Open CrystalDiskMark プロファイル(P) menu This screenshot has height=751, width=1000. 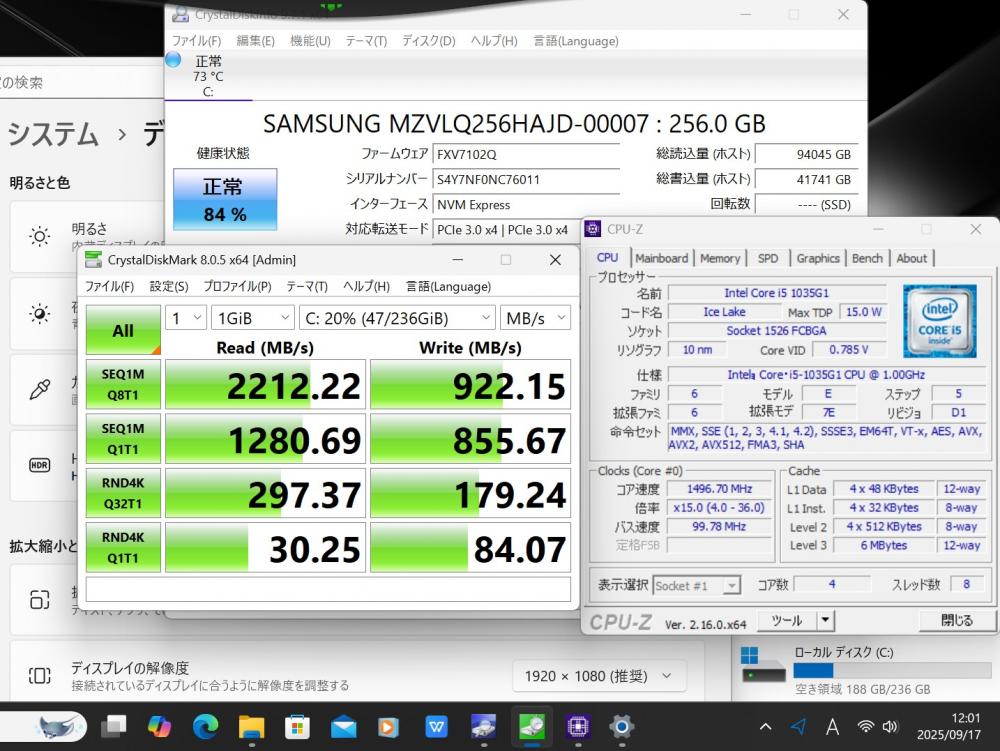(237, 286)
